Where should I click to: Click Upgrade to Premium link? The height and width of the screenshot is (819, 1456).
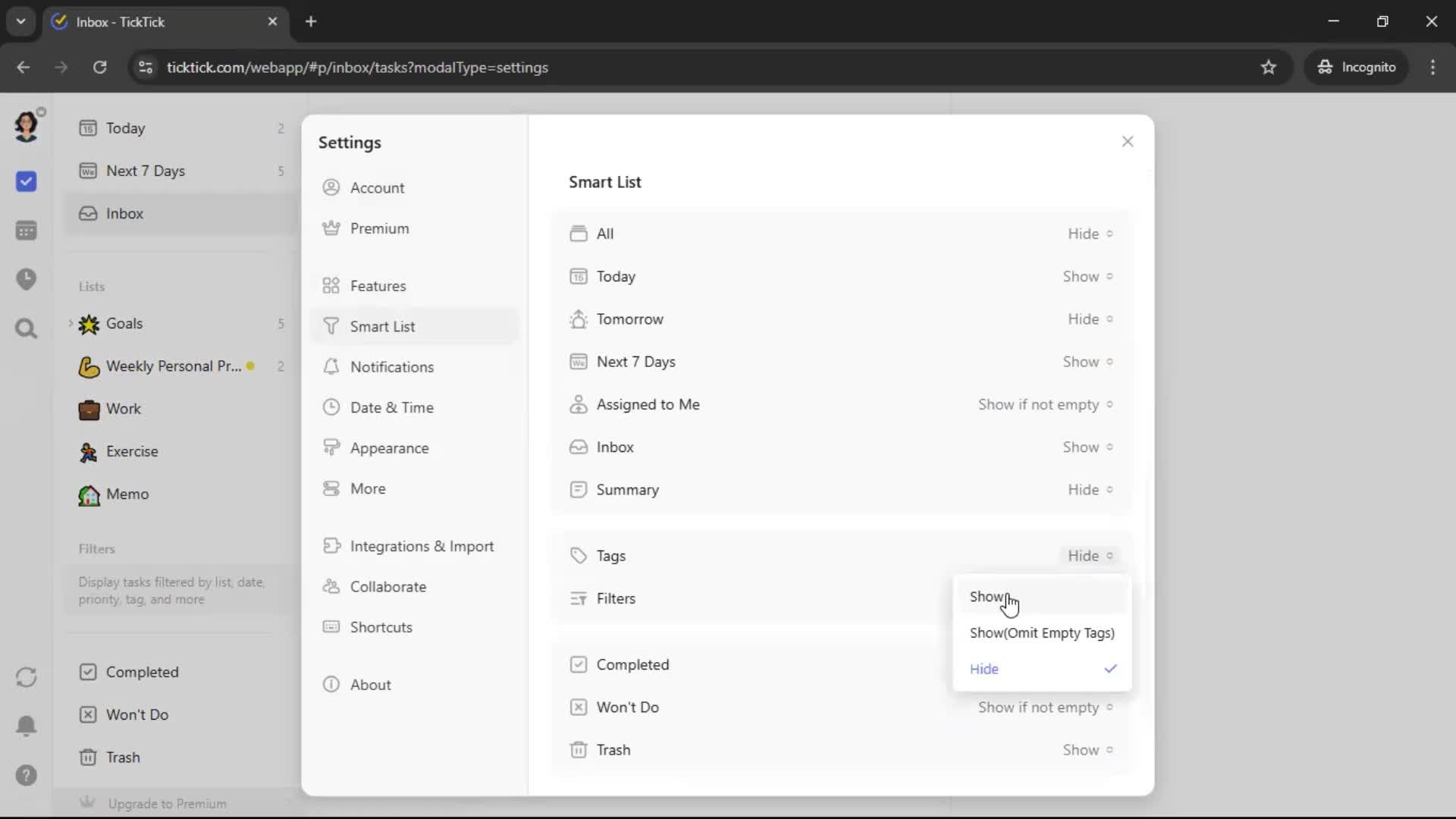167,804
